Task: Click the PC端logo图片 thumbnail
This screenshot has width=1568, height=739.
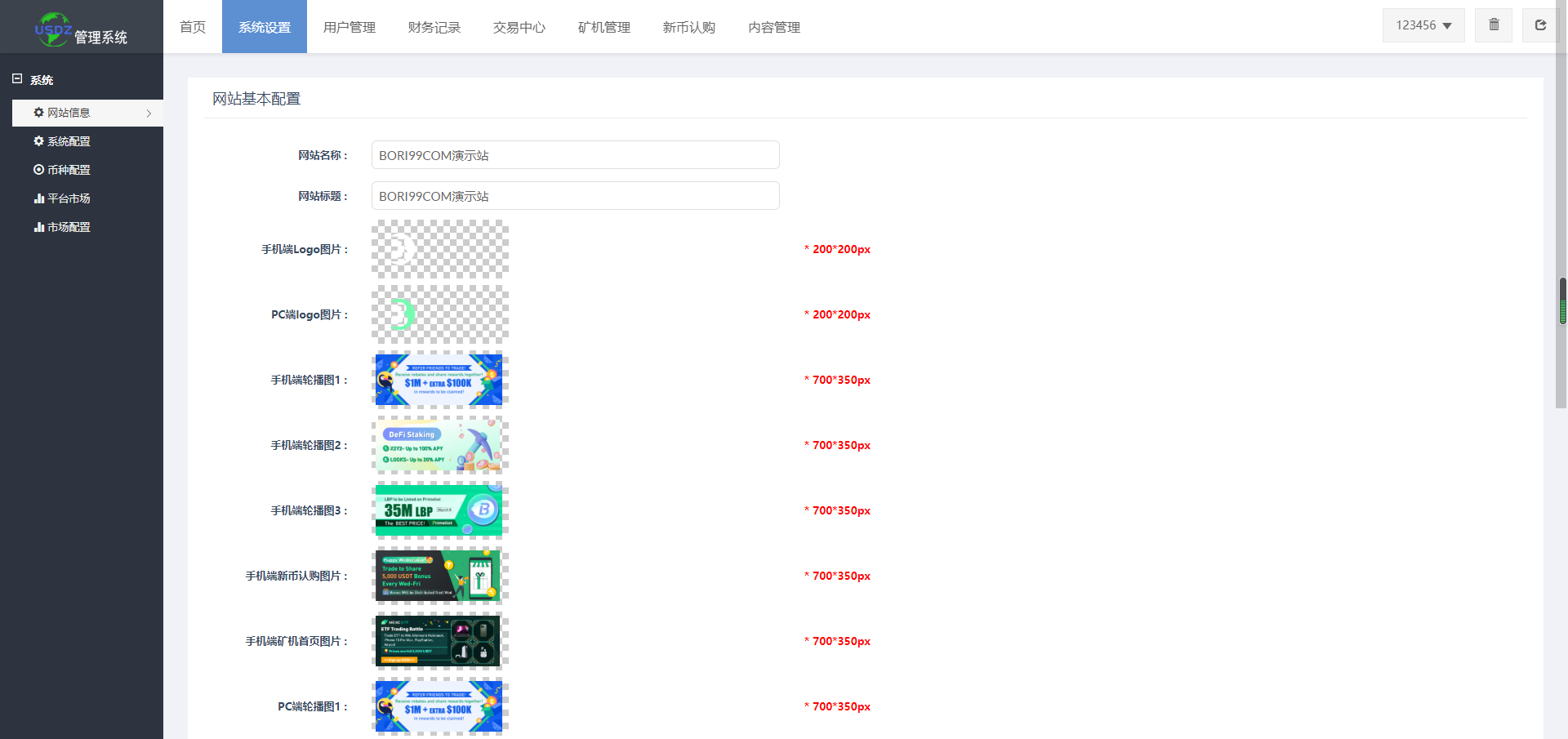Action: pos(440,314)
